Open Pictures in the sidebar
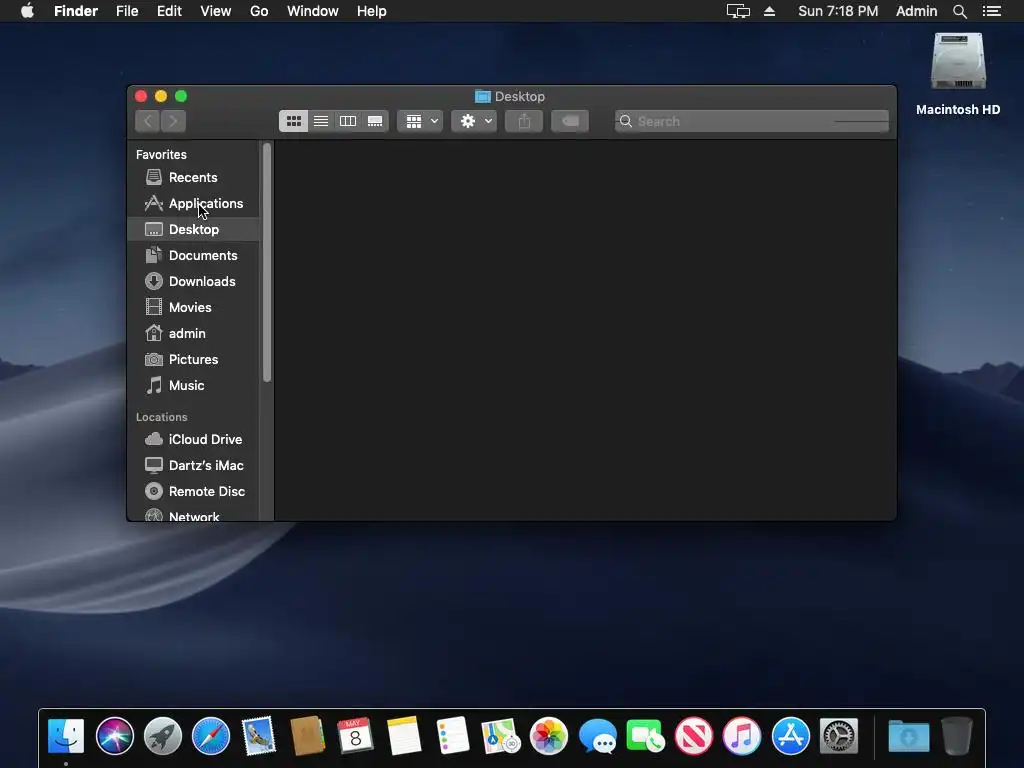Screen dimensions: 1024x768 pyautogui.click(x=193, y=359)
